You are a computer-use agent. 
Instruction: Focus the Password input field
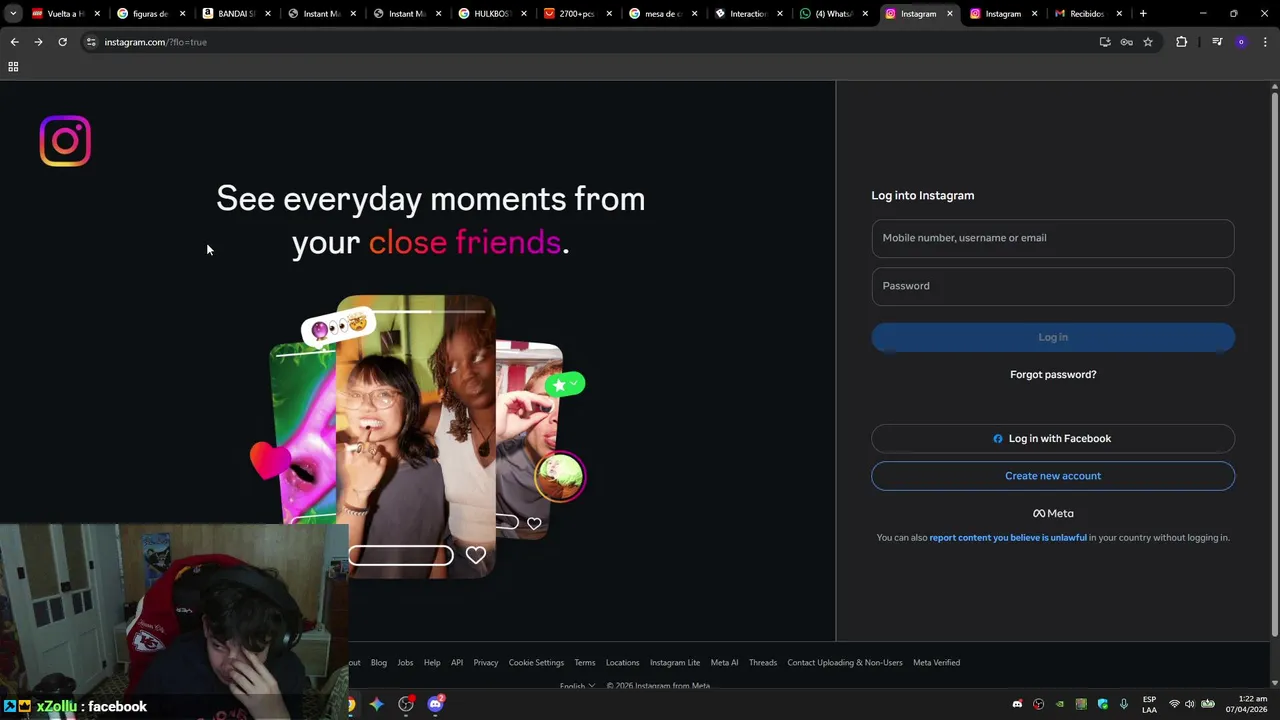[1053, 286]
